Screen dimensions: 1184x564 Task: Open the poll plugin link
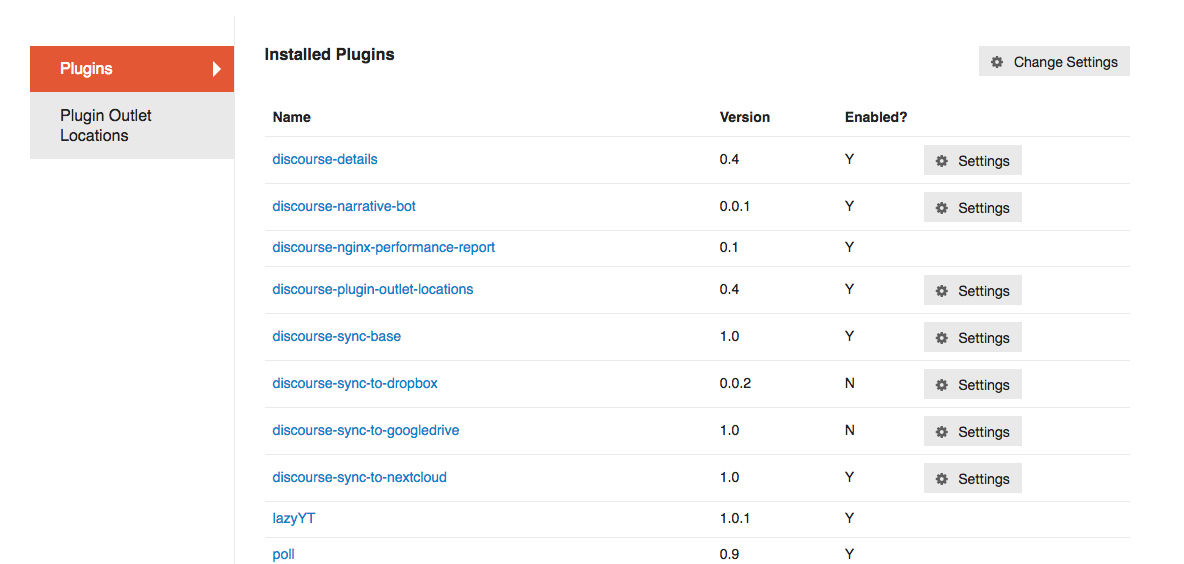pos(283,554)
